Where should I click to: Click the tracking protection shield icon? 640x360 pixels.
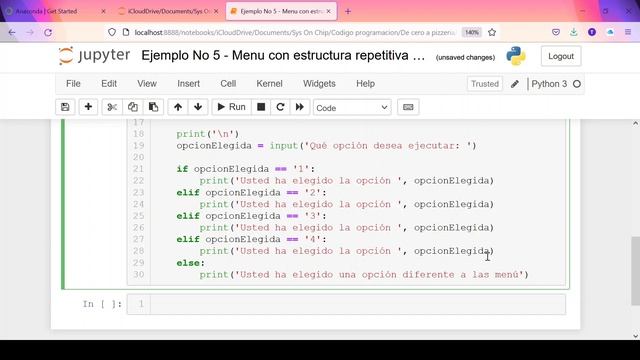tap(112, 32)
